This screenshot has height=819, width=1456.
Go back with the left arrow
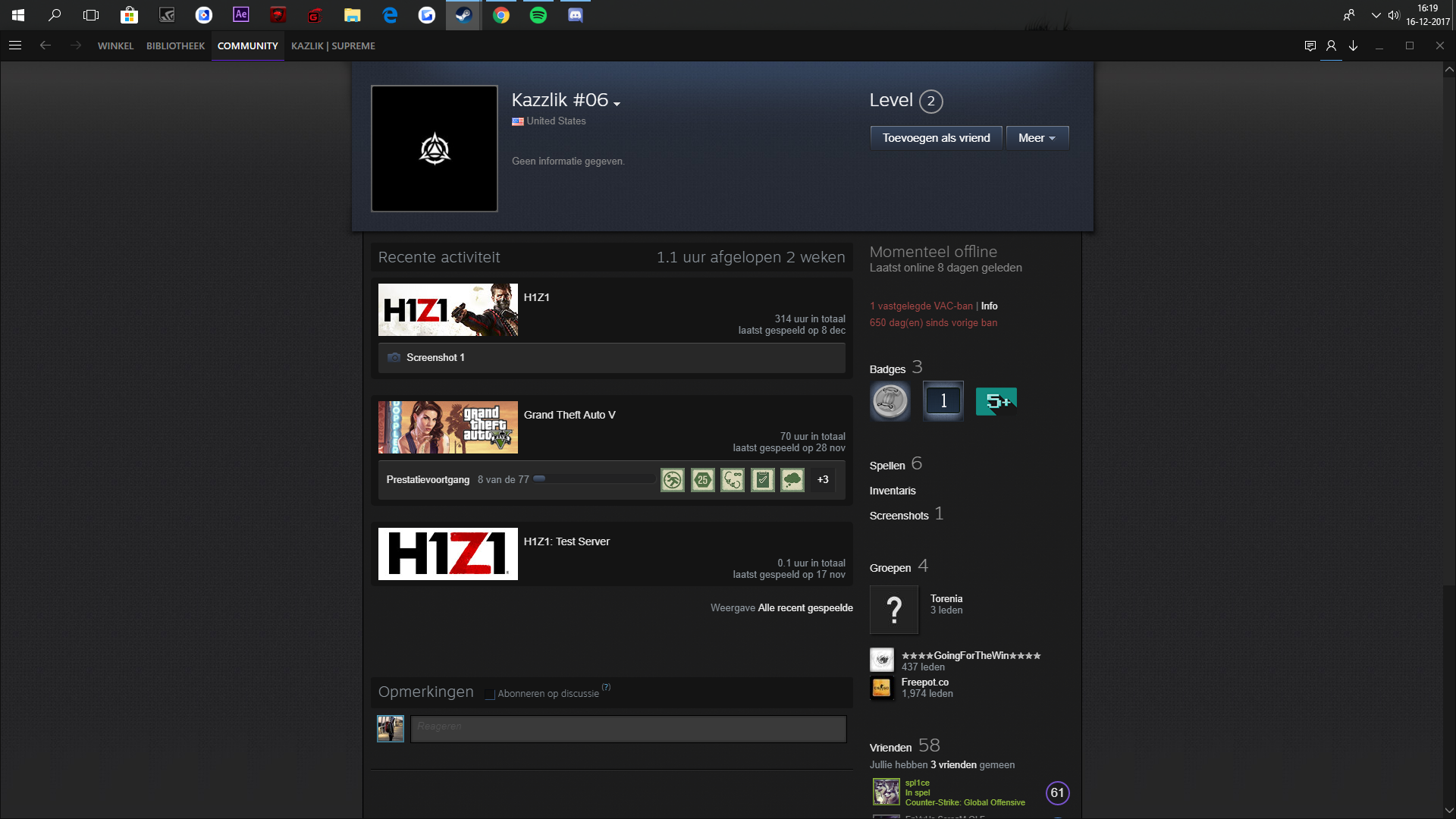(45, 45)
